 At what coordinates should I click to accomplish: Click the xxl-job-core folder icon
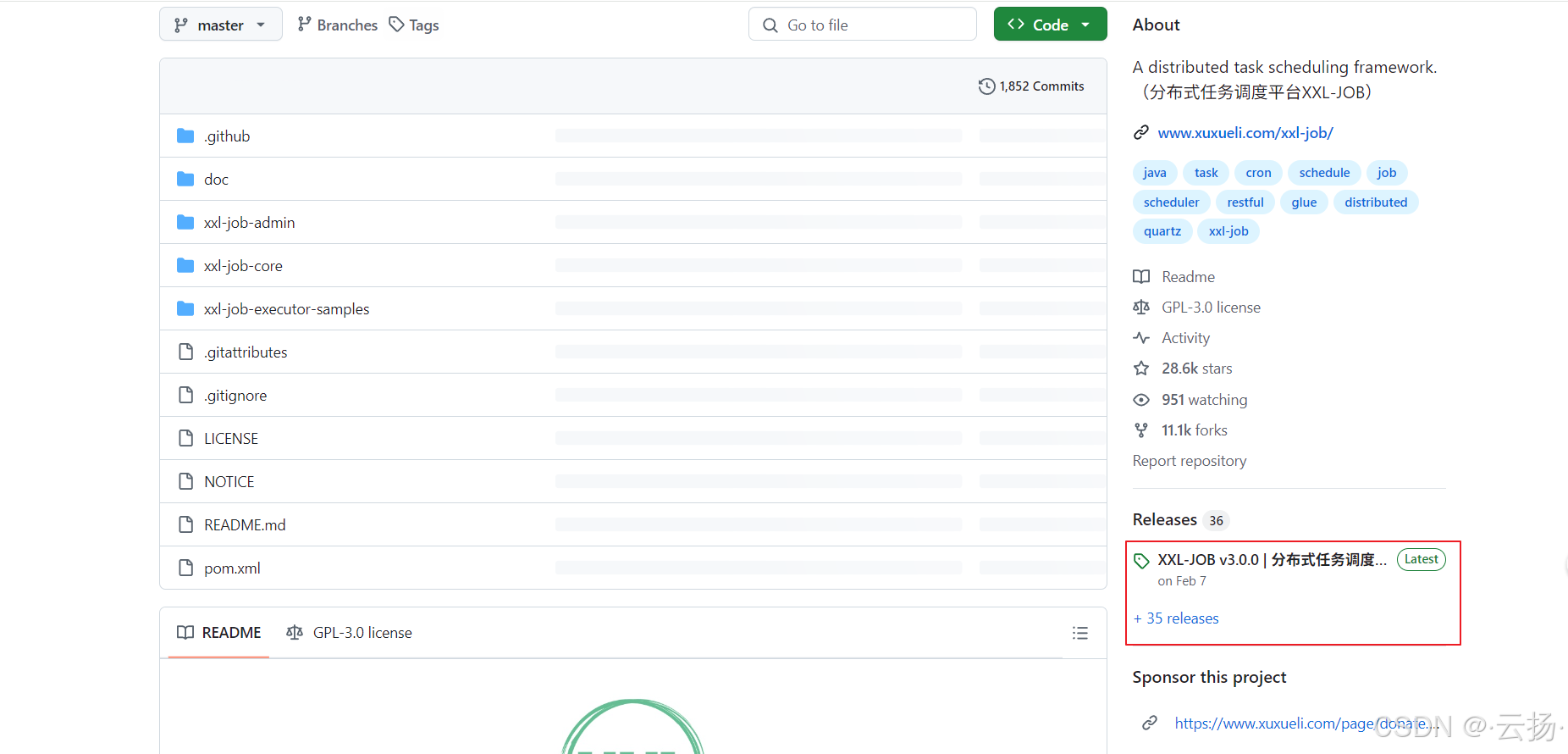pos(185,265)
